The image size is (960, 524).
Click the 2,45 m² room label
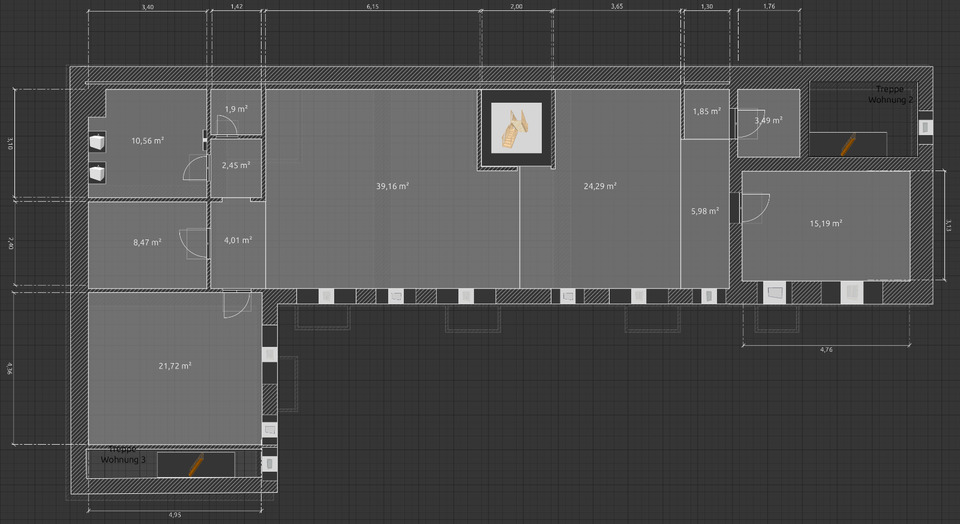[236, 165]
